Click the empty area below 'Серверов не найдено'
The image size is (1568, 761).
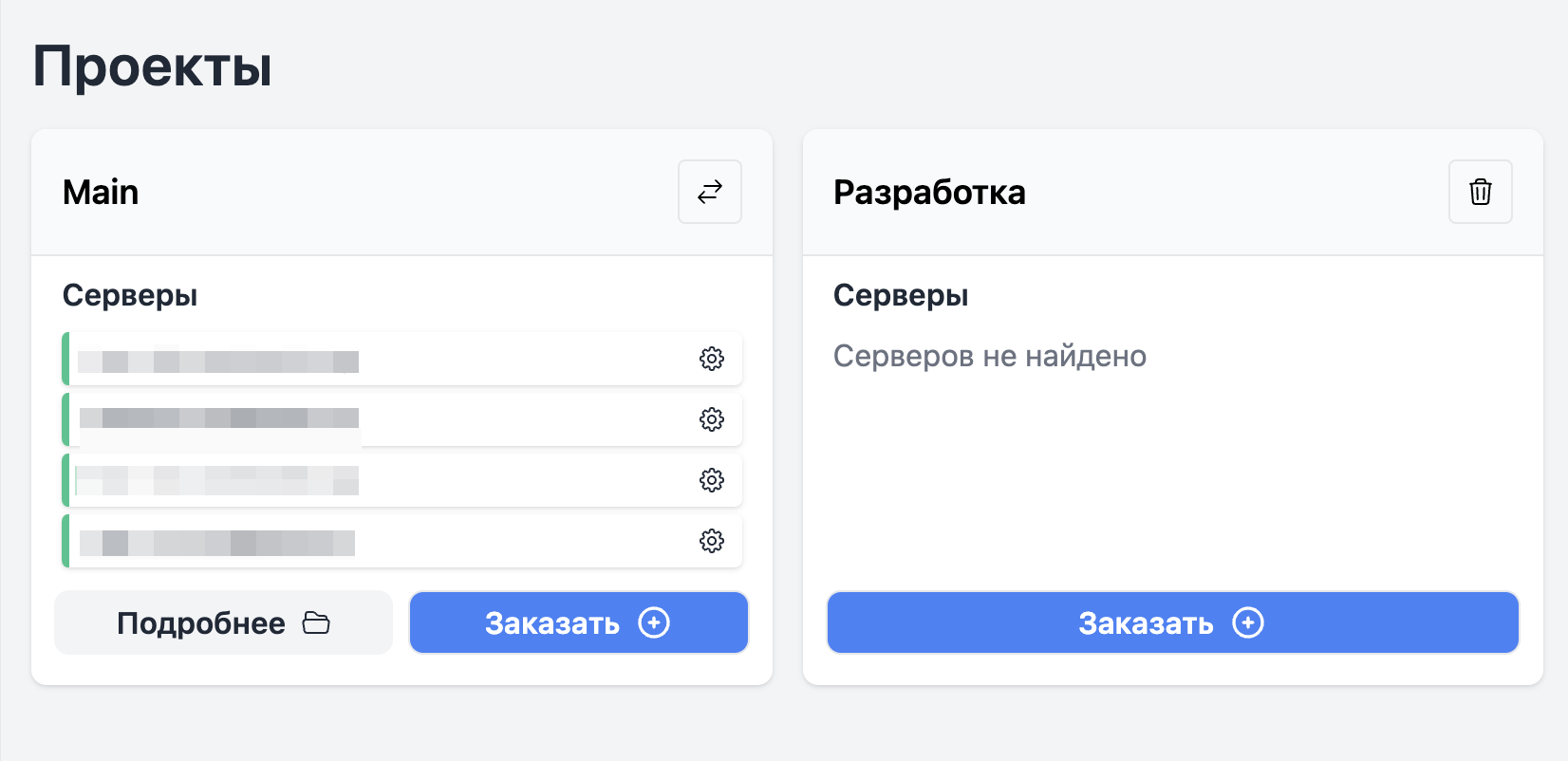click(1172, 474)
